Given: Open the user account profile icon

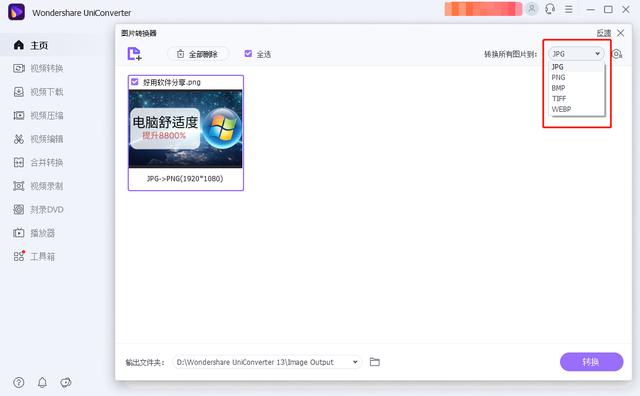Looking at the screenshot, I should (x=531, y=9).
